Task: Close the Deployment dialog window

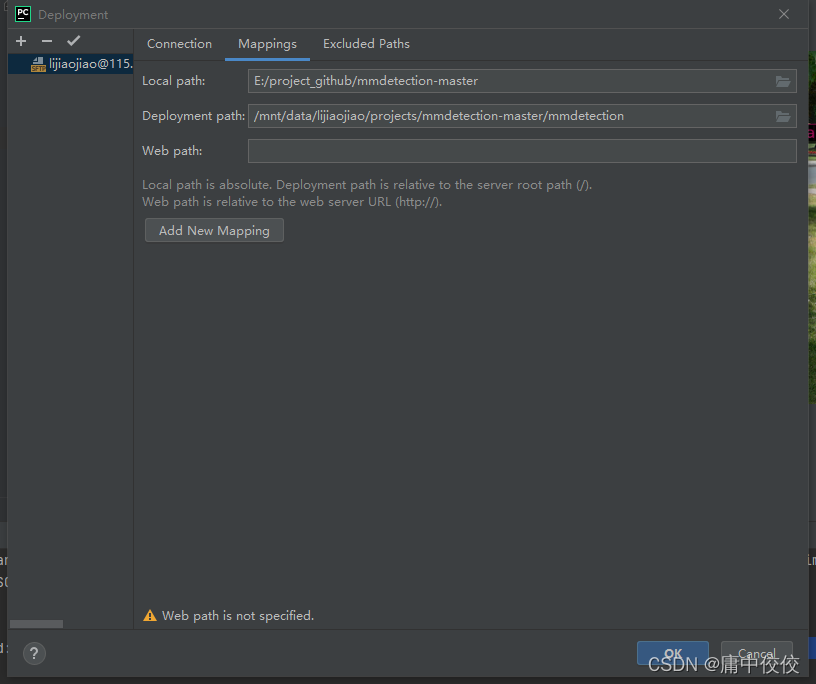Action: click(784, 14)
